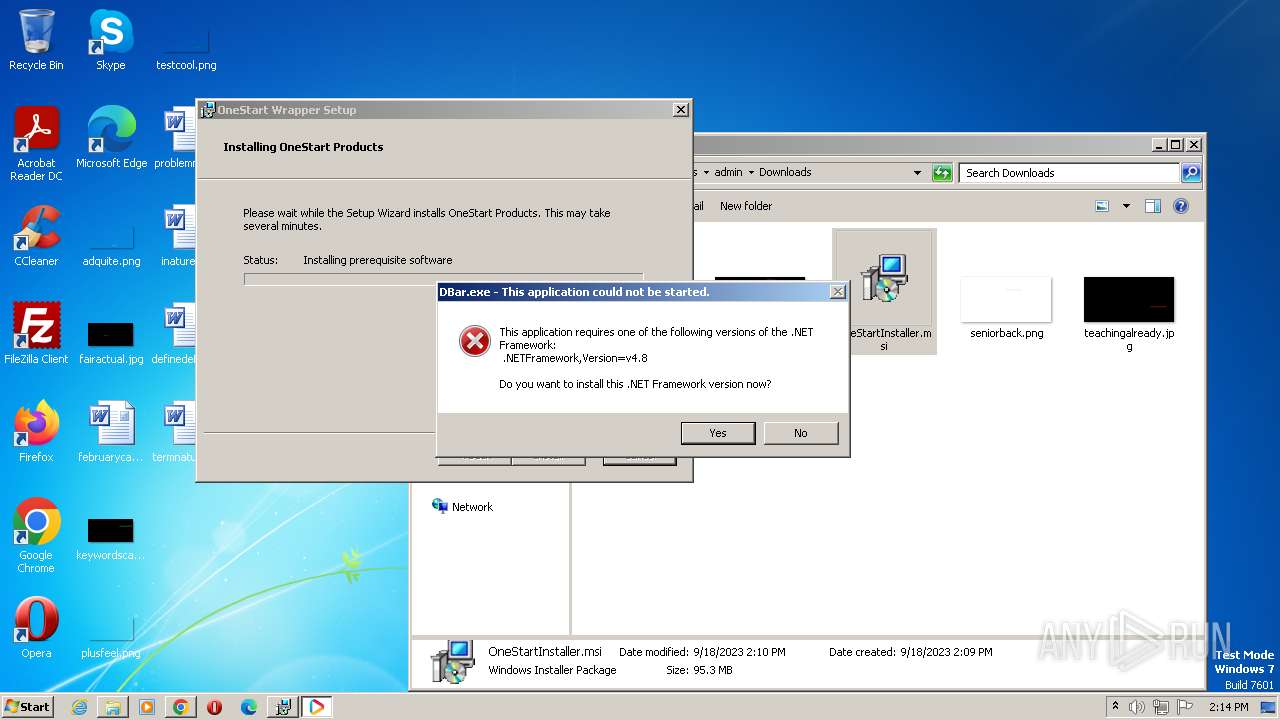Open Windows Media Player from taskbar
Image resolution: width=1280 pixels, height=720 pixels.
click(x=147, y=707)
